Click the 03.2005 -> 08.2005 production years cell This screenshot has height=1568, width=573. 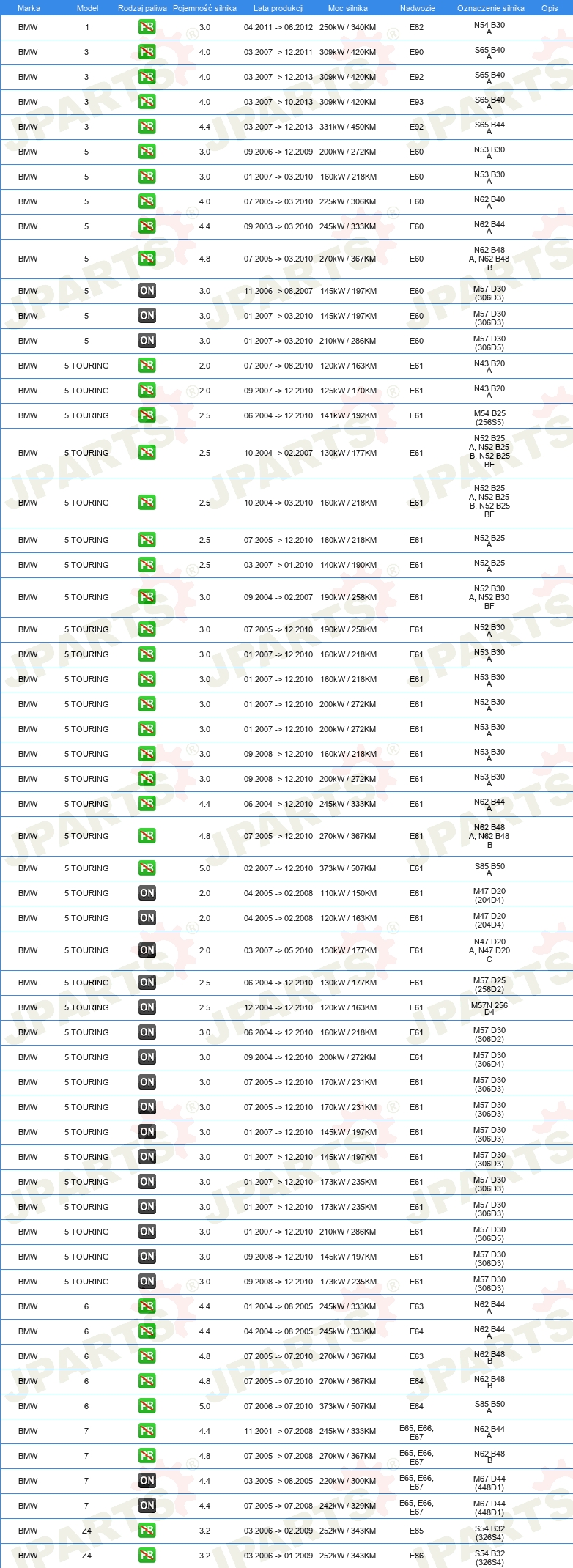[x=278, y=1481]
